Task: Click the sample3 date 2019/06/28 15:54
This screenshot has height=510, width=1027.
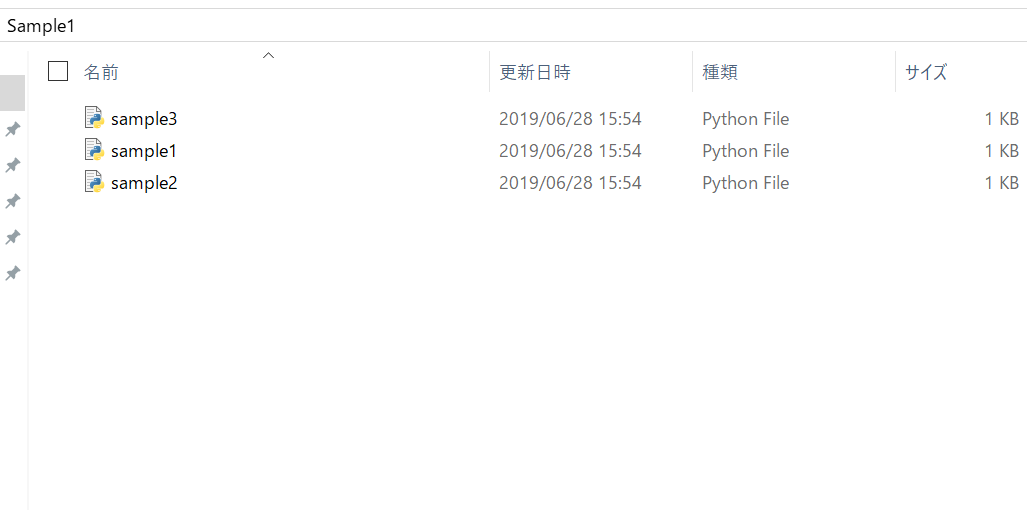Action: pos(570,119)
